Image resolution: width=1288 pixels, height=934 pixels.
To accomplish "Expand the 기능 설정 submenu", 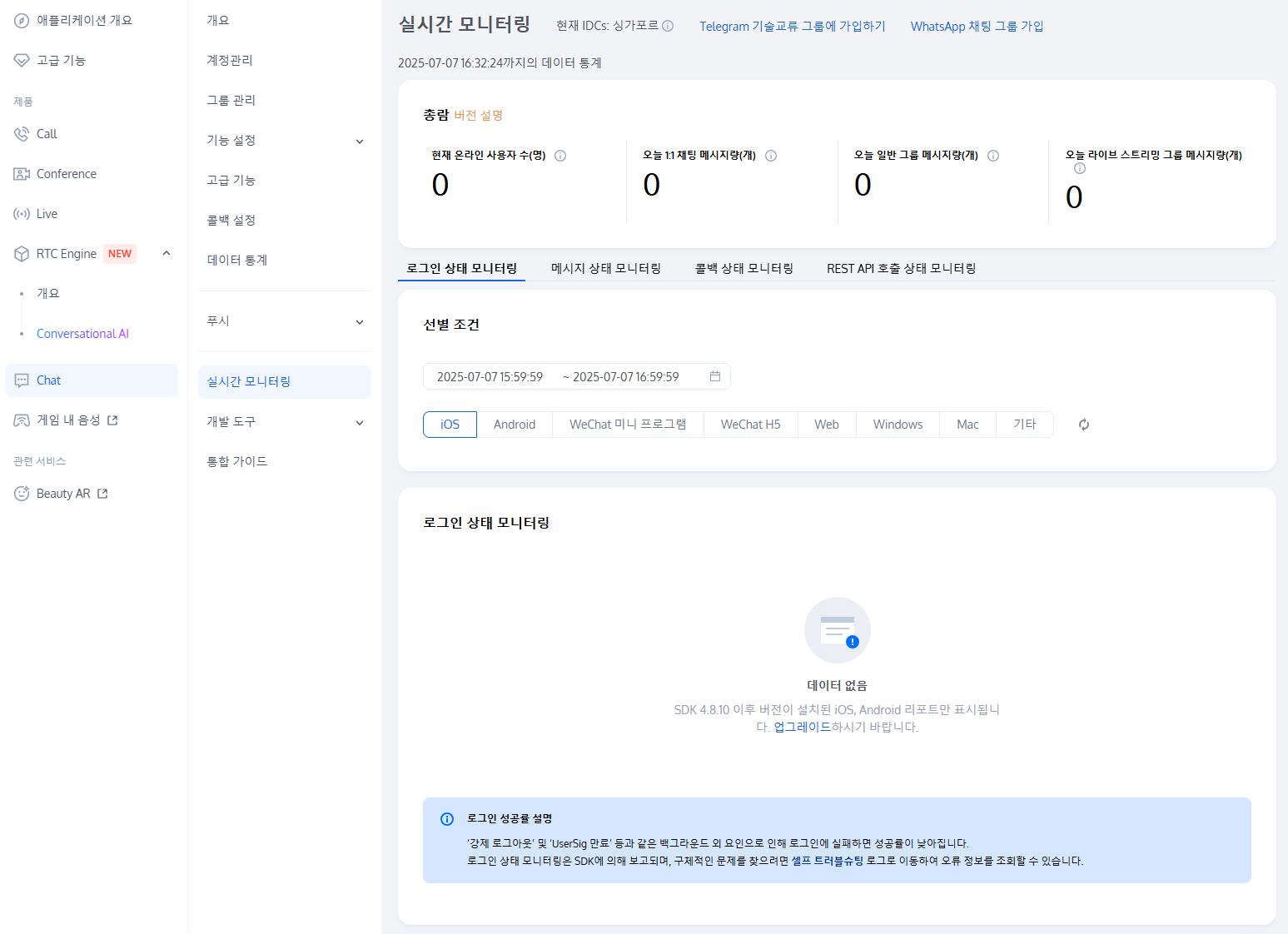I will point(360,142).
